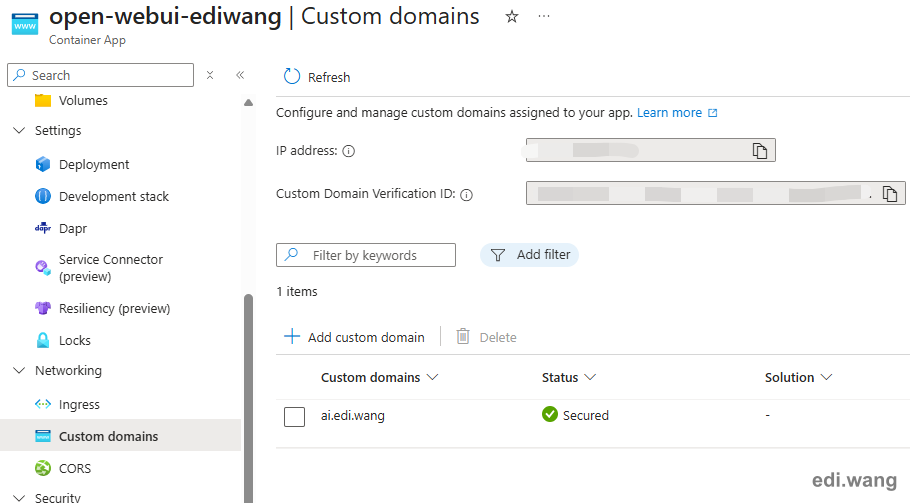Copy the IP address to clipboard
Image resolution: width=910 pixels, height=503 pixels.
(760, 150)
